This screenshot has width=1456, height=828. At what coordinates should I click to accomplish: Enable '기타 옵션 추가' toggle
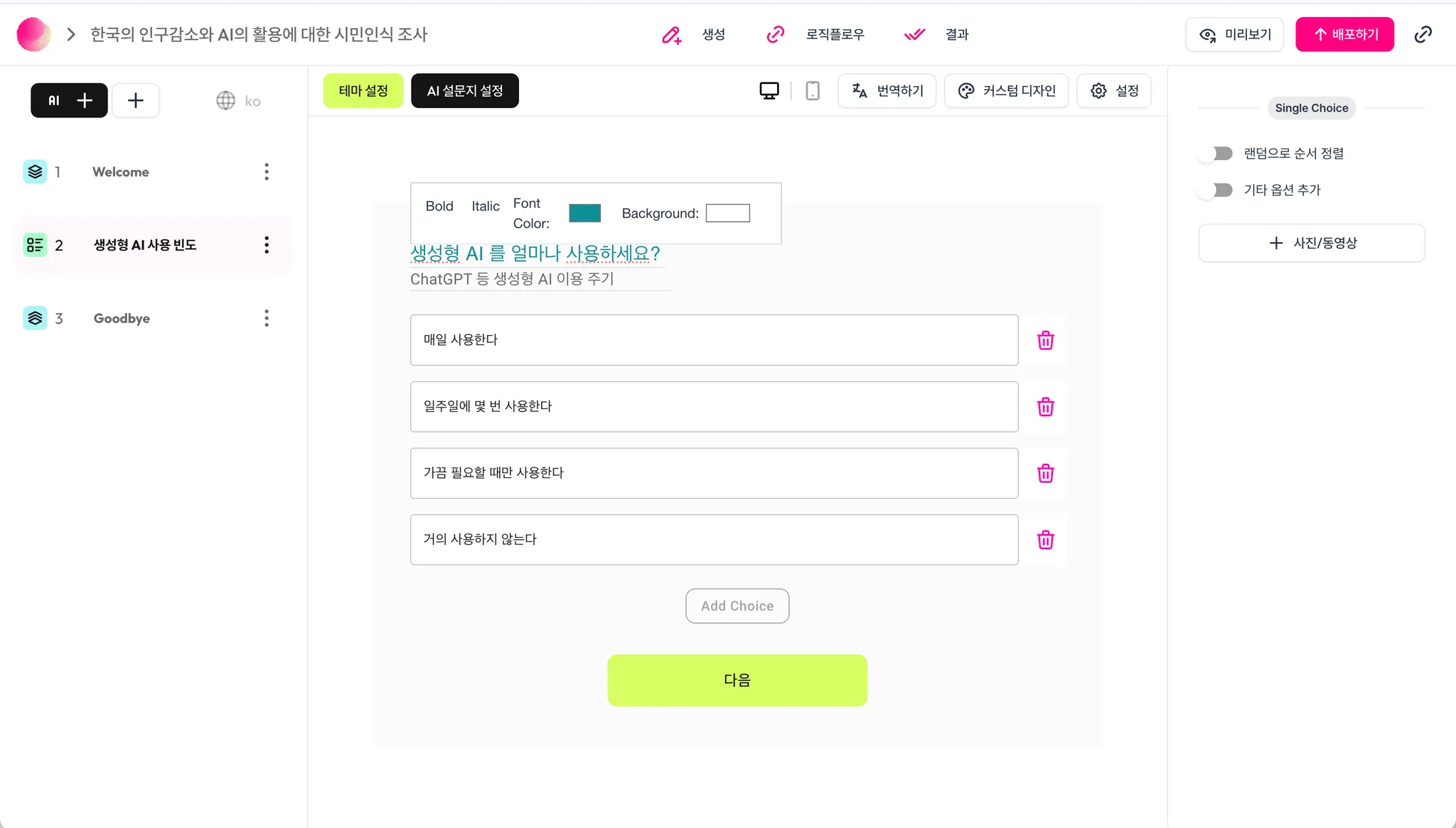click(x=1217, y=190)
